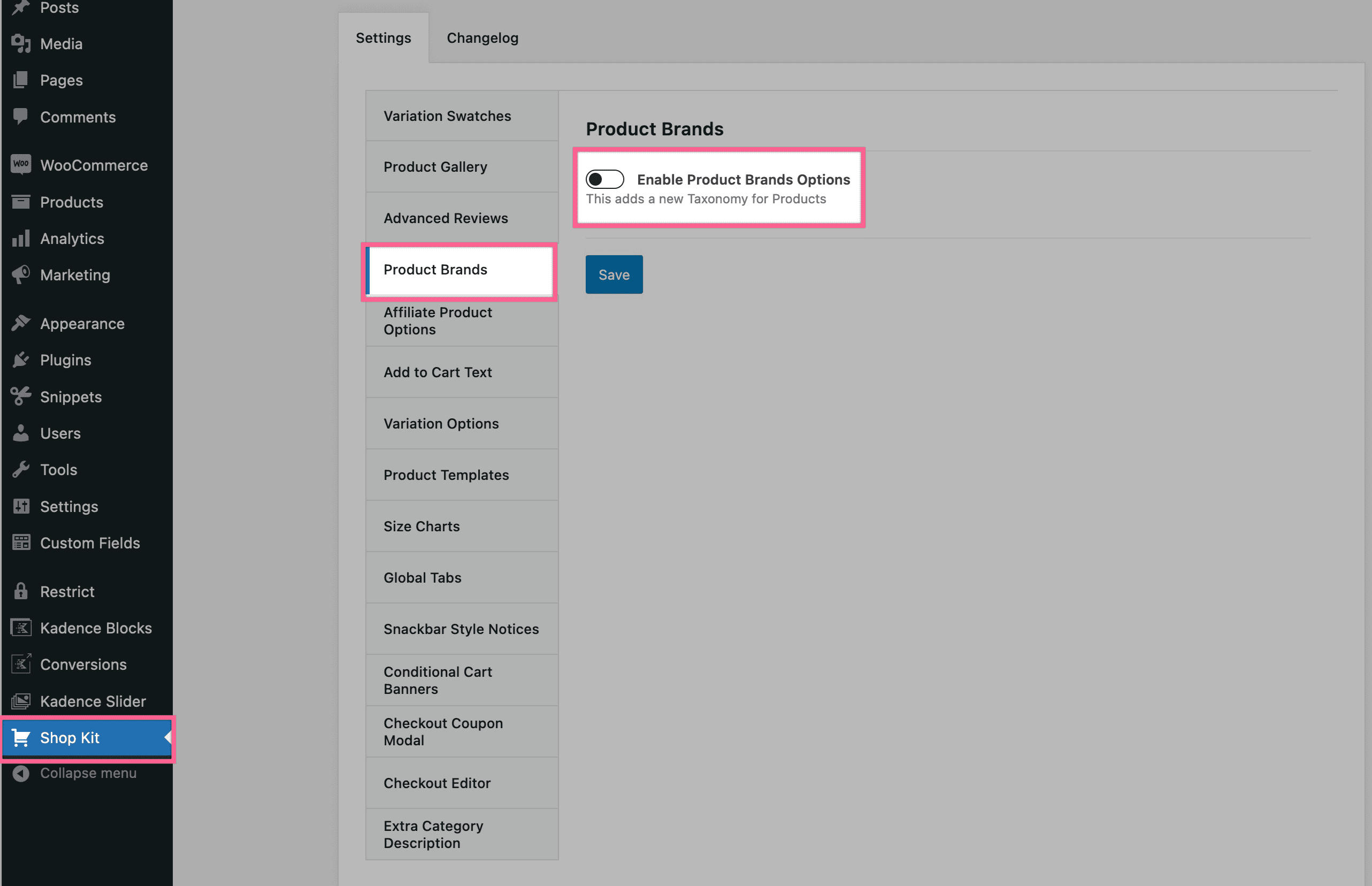Select the Settings tab
The height and width of the screenshot is (886, 1372).
[x=383, y=38]
